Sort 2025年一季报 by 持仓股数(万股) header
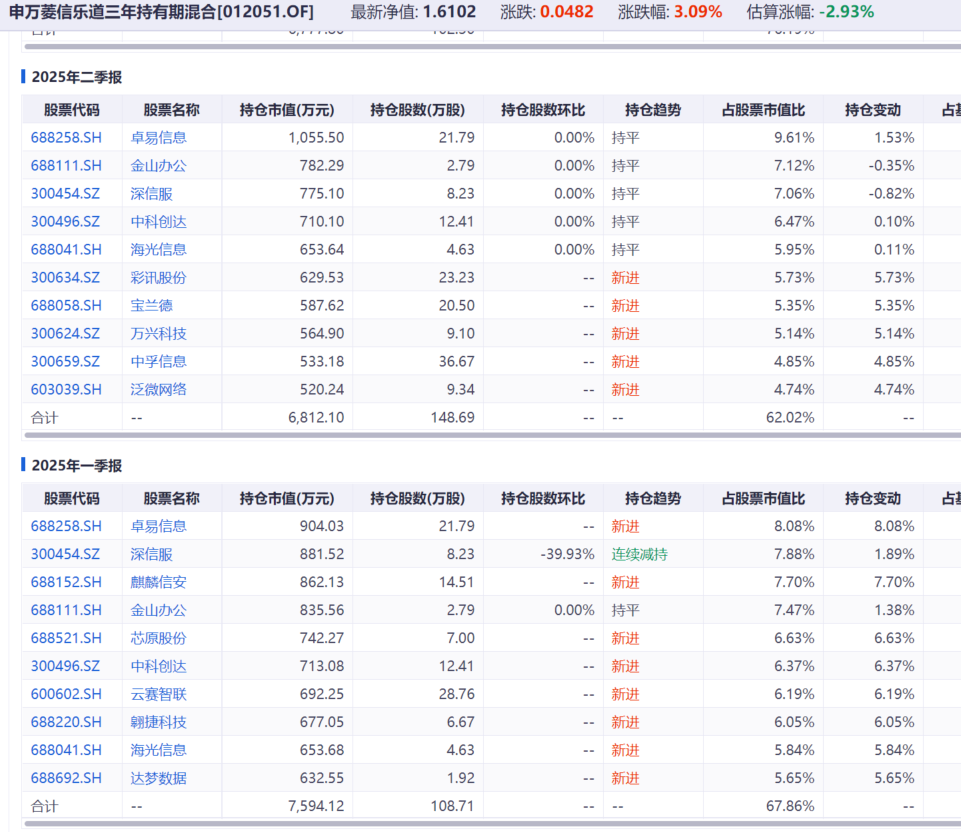The width and height of the screenshot is (961, 832). (x=417, y=498)
